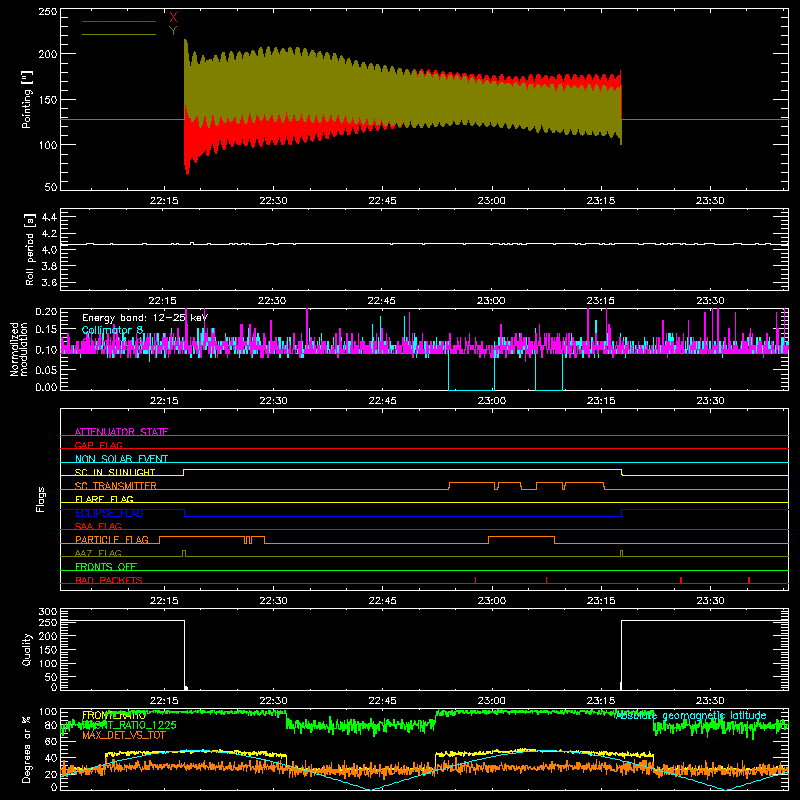Click the Normalized modulation axis title
The width and height of the screenshot is (800, 800).
[19, 349]
